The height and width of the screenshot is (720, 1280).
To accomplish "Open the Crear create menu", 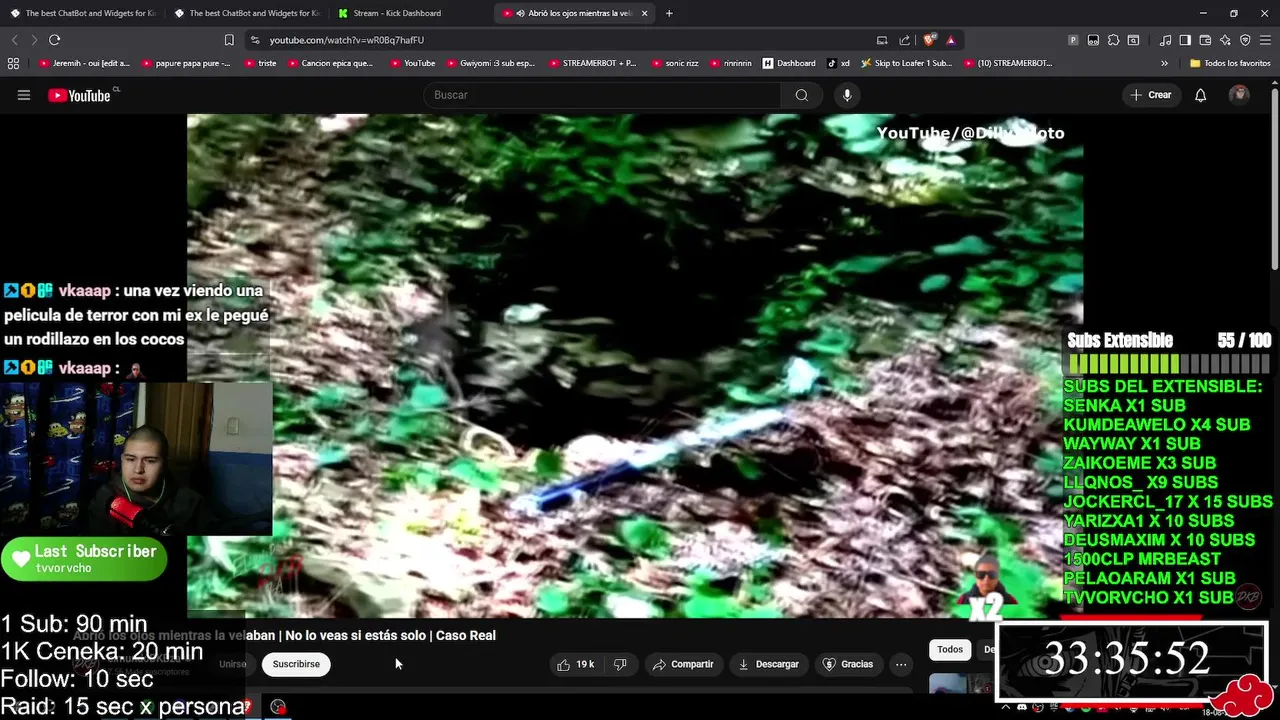I will coord(1150,95).
